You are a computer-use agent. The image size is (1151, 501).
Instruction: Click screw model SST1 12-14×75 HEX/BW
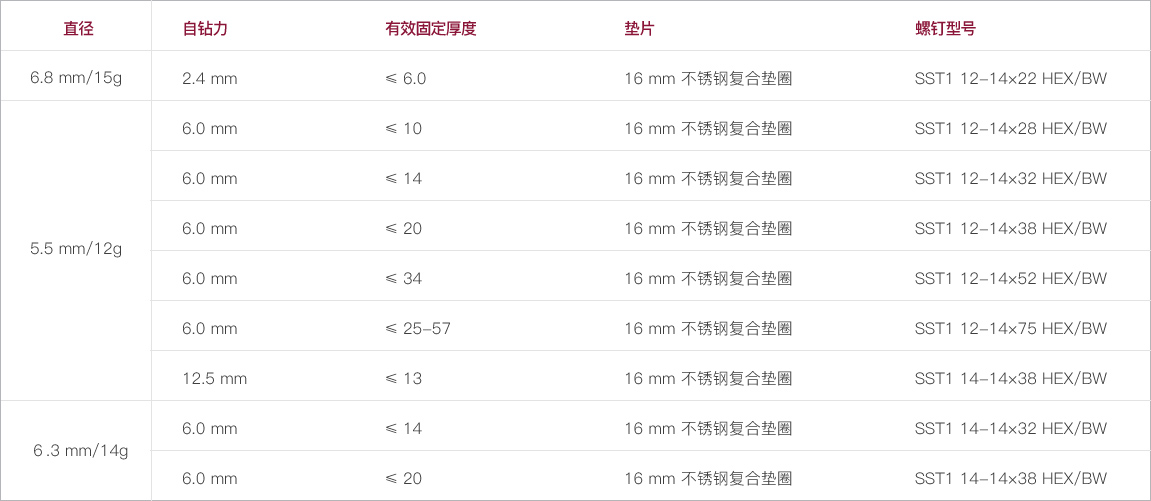coord(1011,329)
